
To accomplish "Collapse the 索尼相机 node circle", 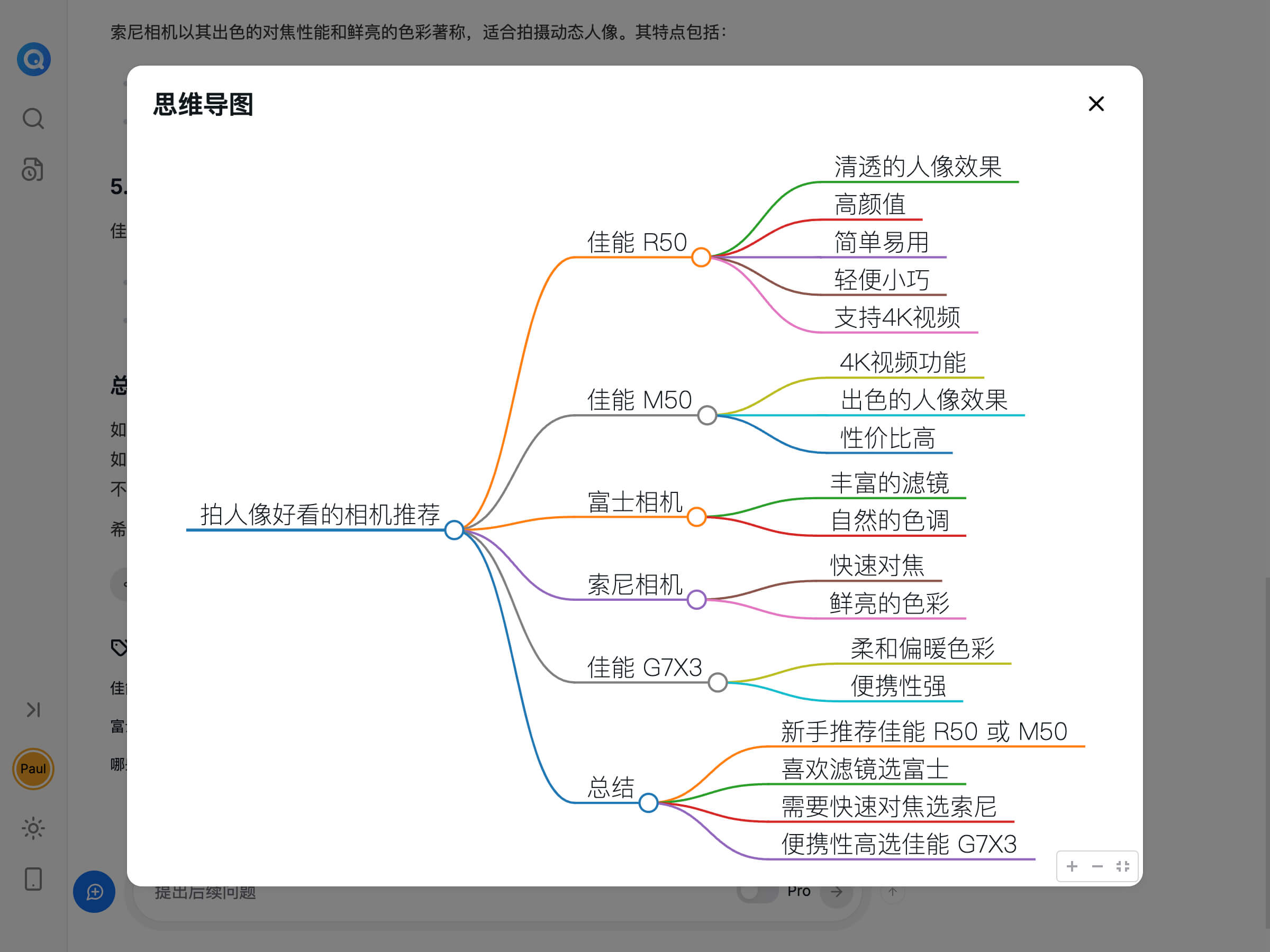I will click(x=696, y=599).
